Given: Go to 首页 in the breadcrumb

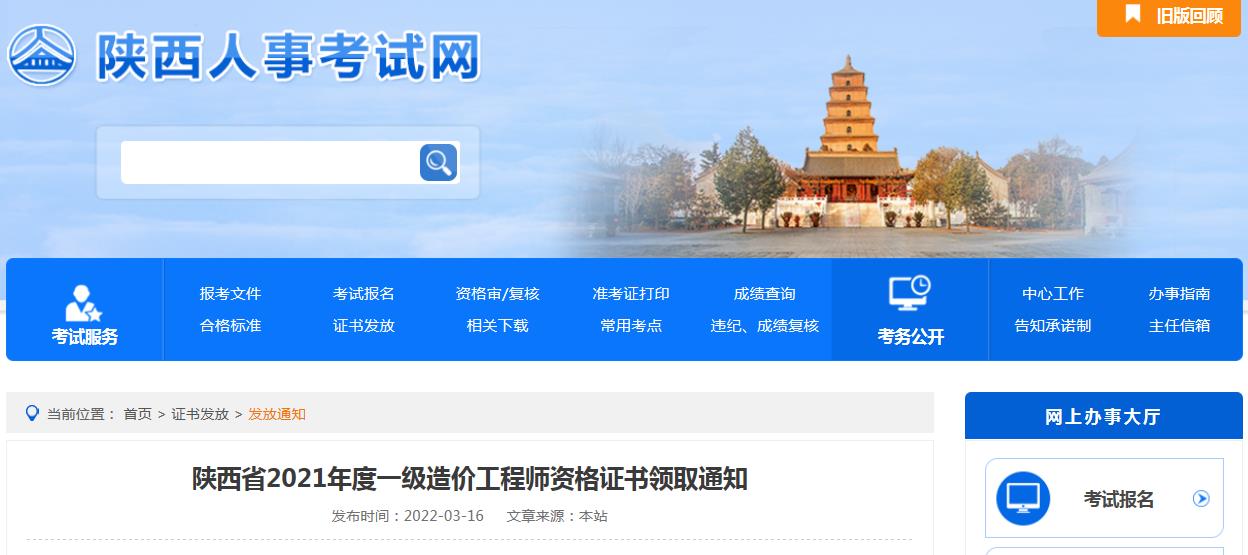Looking at the screenshot, I should click(138, 414).
